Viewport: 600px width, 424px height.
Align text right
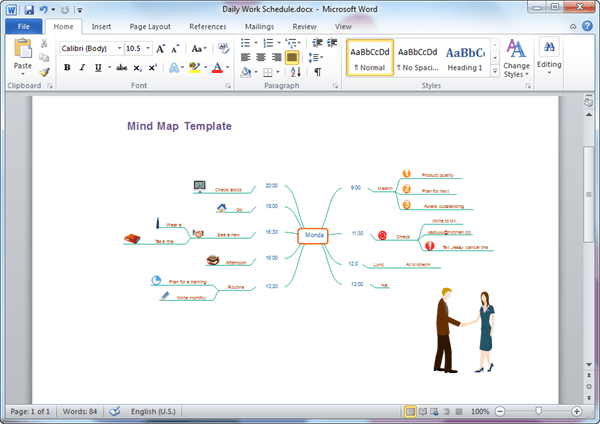pyautogui.click(x=276, y=57)
